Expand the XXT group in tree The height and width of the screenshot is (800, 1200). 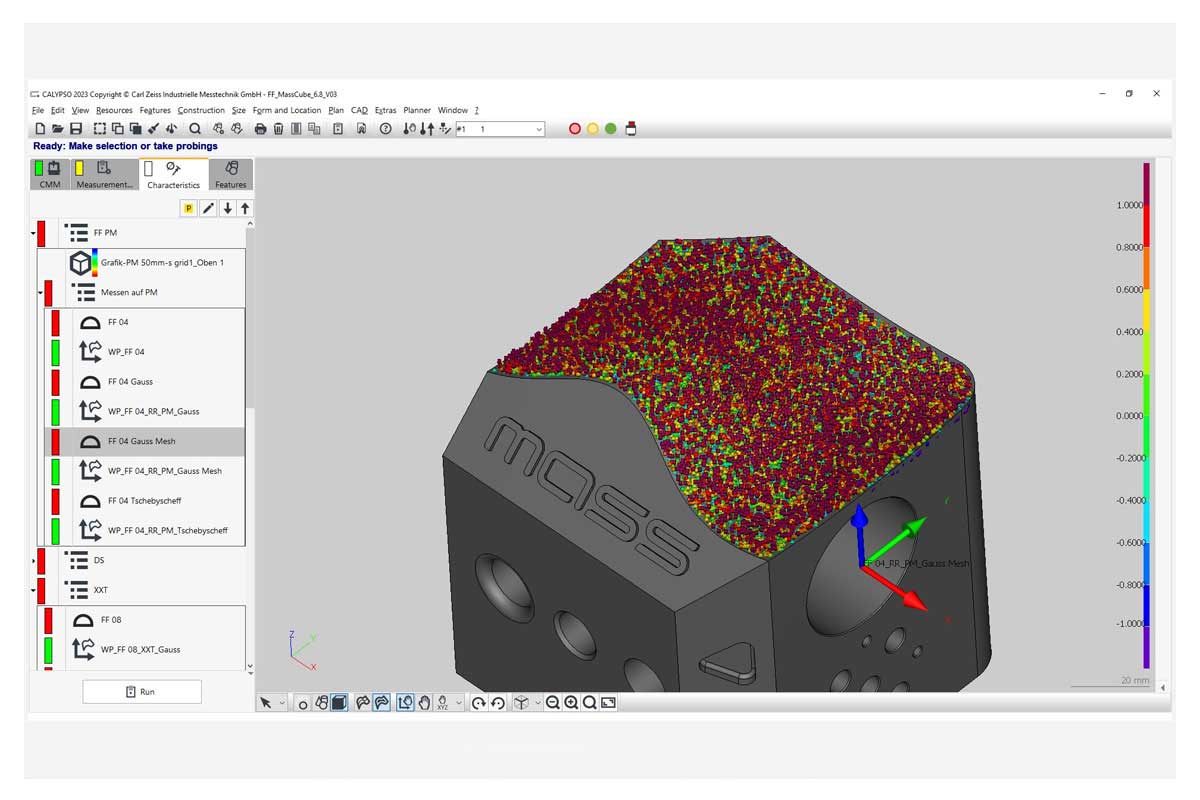point(33,590)
